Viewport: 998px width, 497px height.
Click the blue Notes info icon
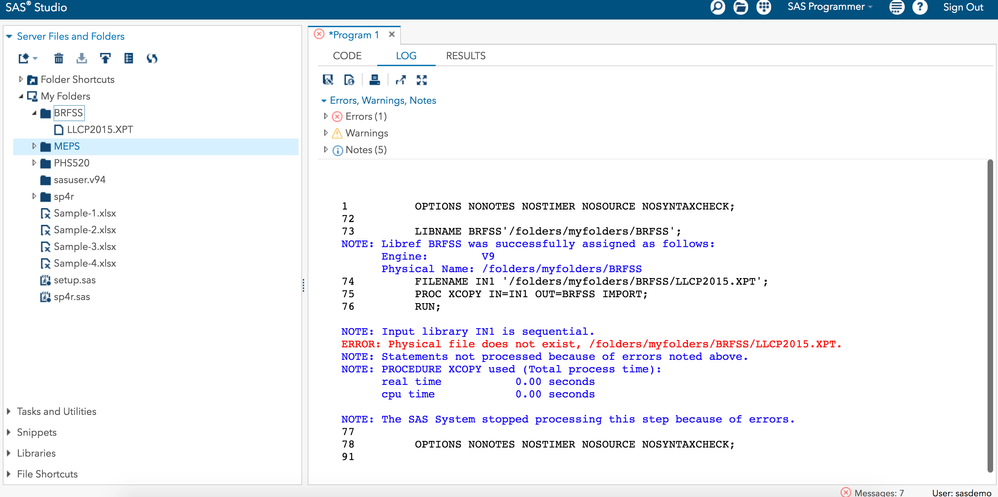point(337,150)
